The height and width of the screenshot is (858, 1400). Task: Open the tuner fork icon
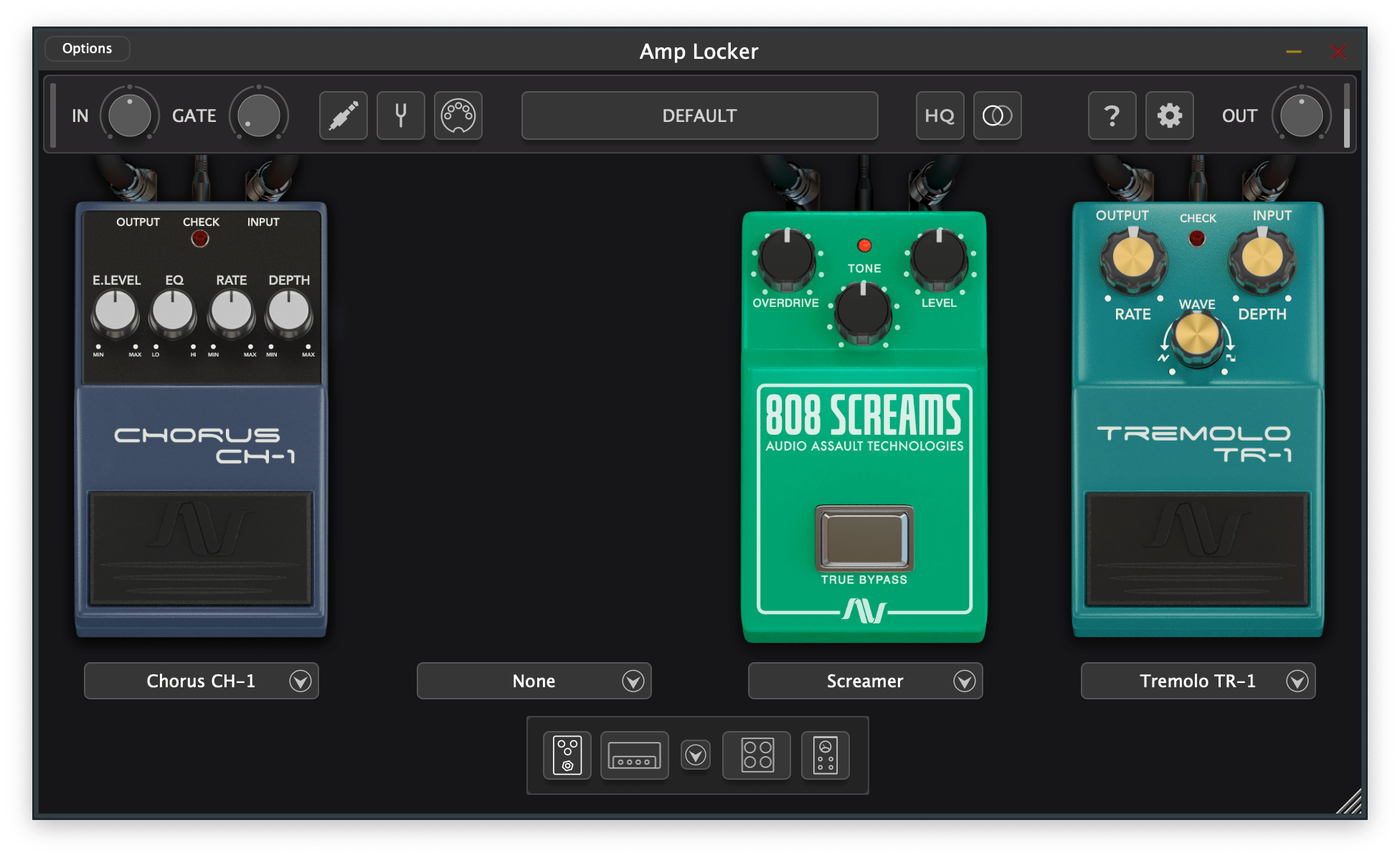(x=400, y=115)
